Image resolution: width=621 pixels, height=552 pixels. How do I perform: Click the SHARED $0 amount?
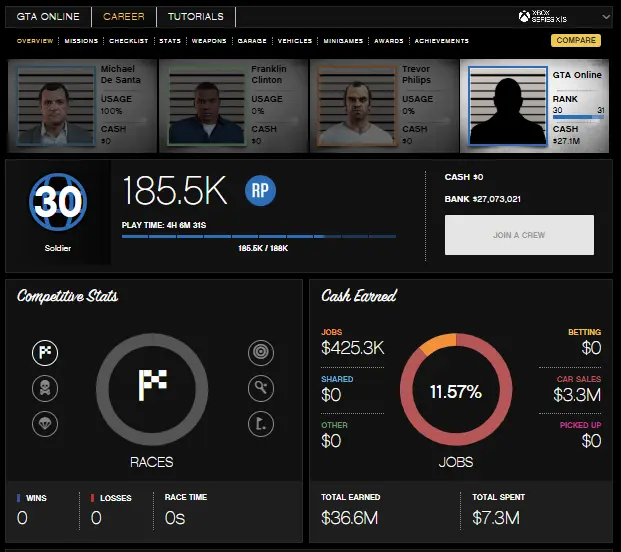pyautogui.click(x=331, y=395)
